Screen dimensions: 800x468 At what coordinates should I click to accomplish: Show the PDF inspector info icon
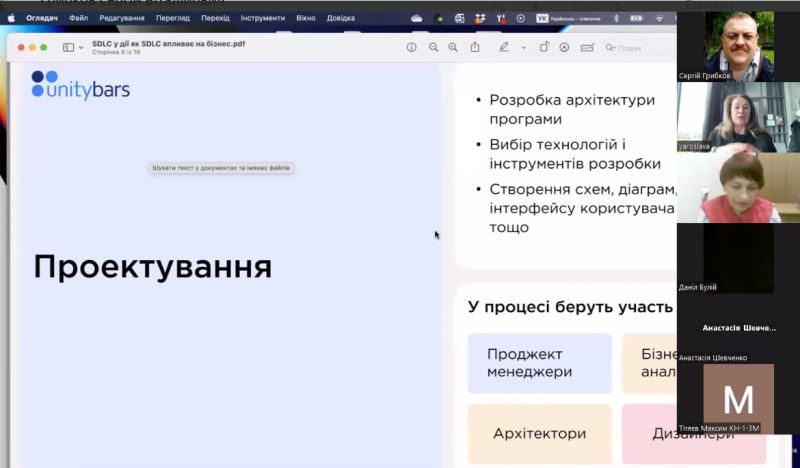411,47
